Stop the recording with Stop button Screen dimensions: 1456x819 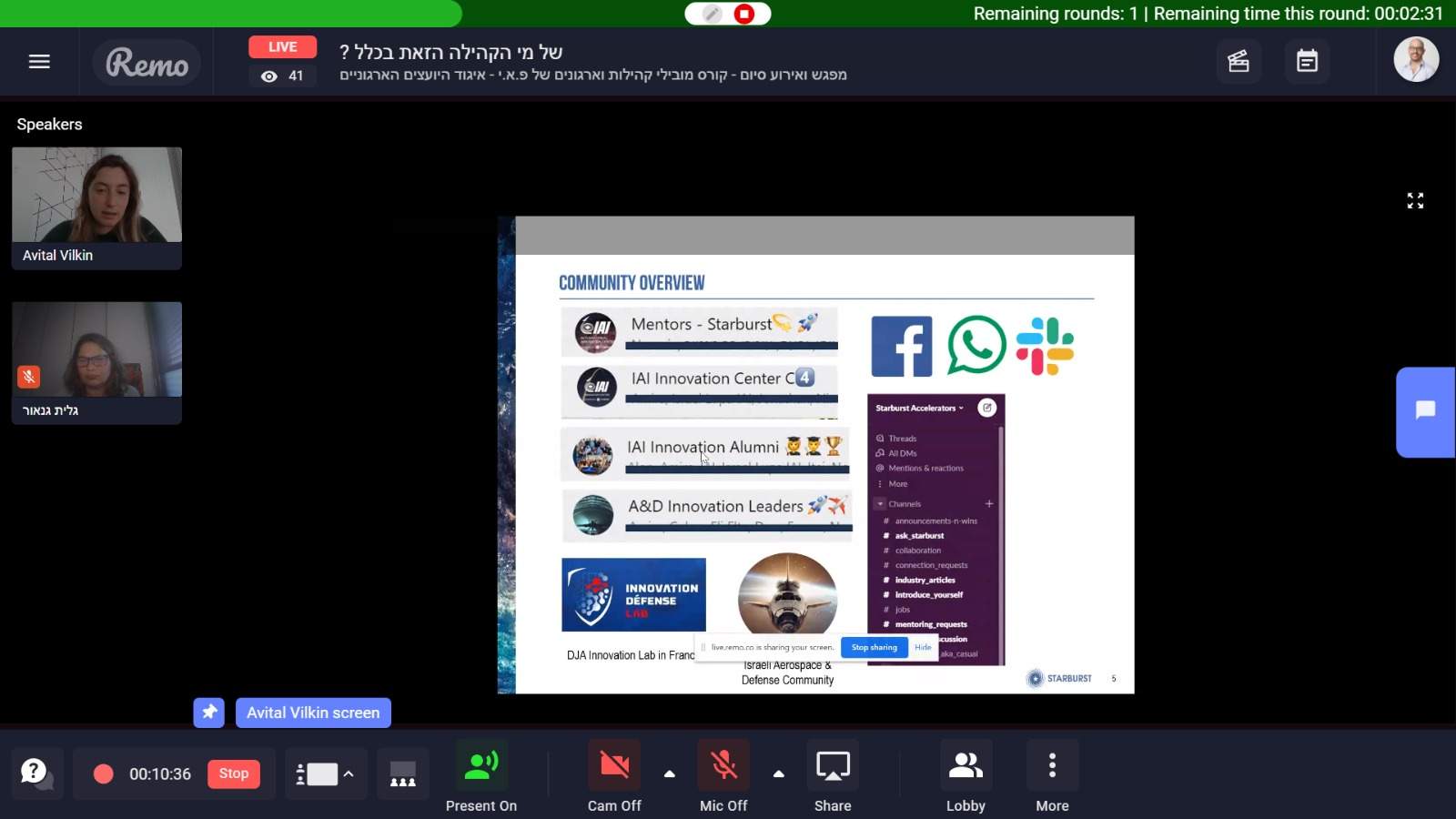234,773
